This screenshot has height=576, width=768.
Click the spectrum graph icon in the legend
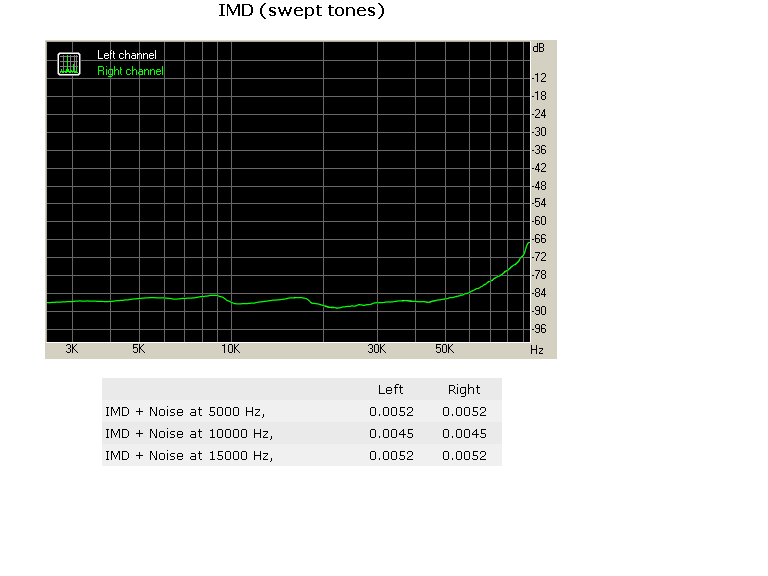pyautogui.click(x=69, y=64)
